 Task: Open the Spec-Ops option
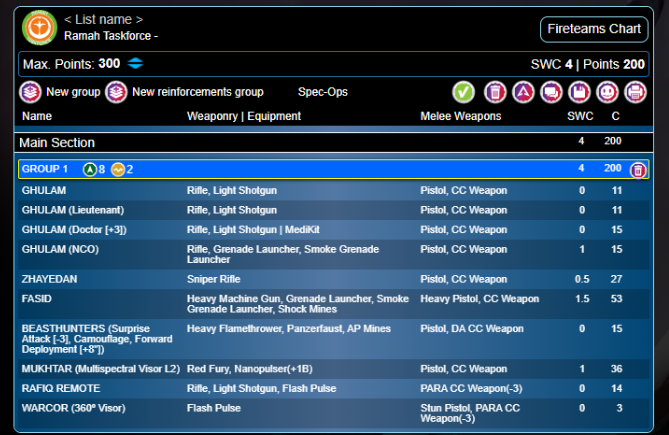(322, 92)
